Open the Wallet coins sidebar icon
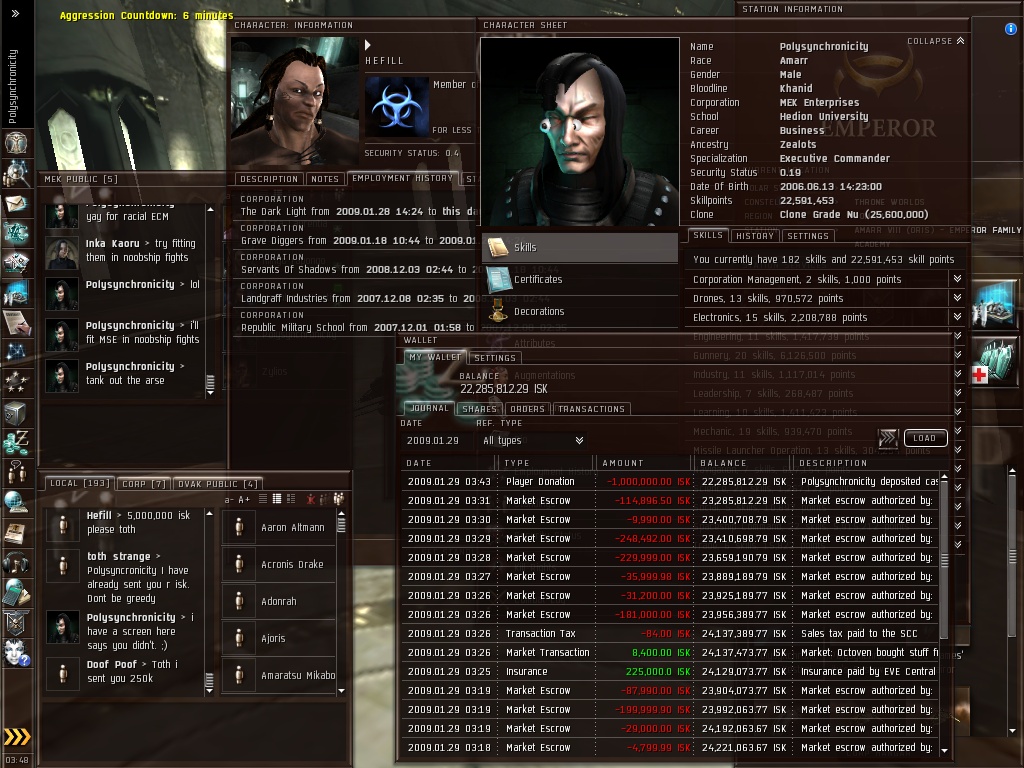The height and width of the screenshot is (768, 1024). click(x=16, y=442)
